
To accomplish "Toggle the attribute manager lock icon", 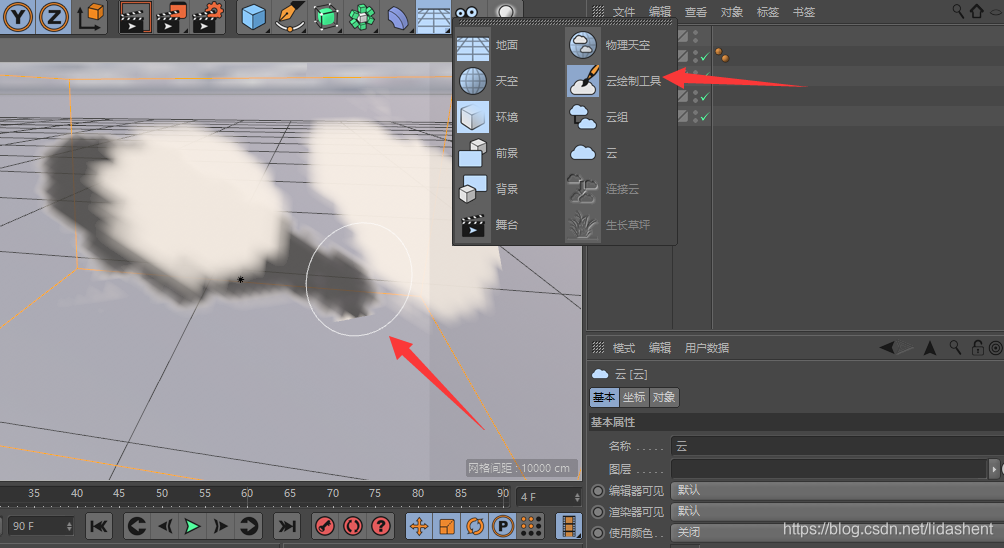I will pos(977,348).
